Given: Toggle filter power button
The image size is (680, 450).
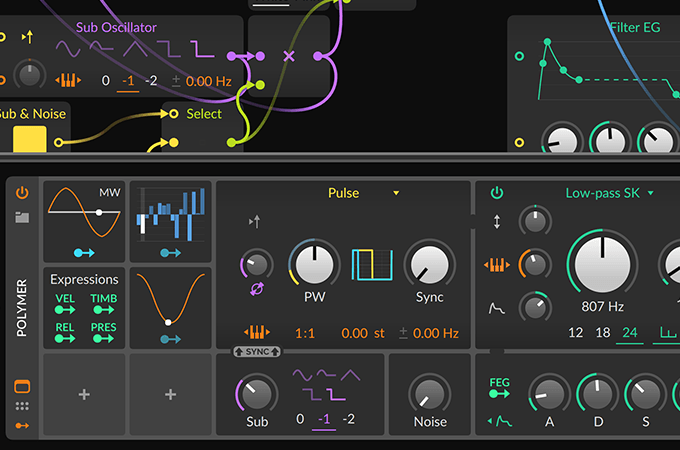Looking at the screenshot, I should point(497,192).
